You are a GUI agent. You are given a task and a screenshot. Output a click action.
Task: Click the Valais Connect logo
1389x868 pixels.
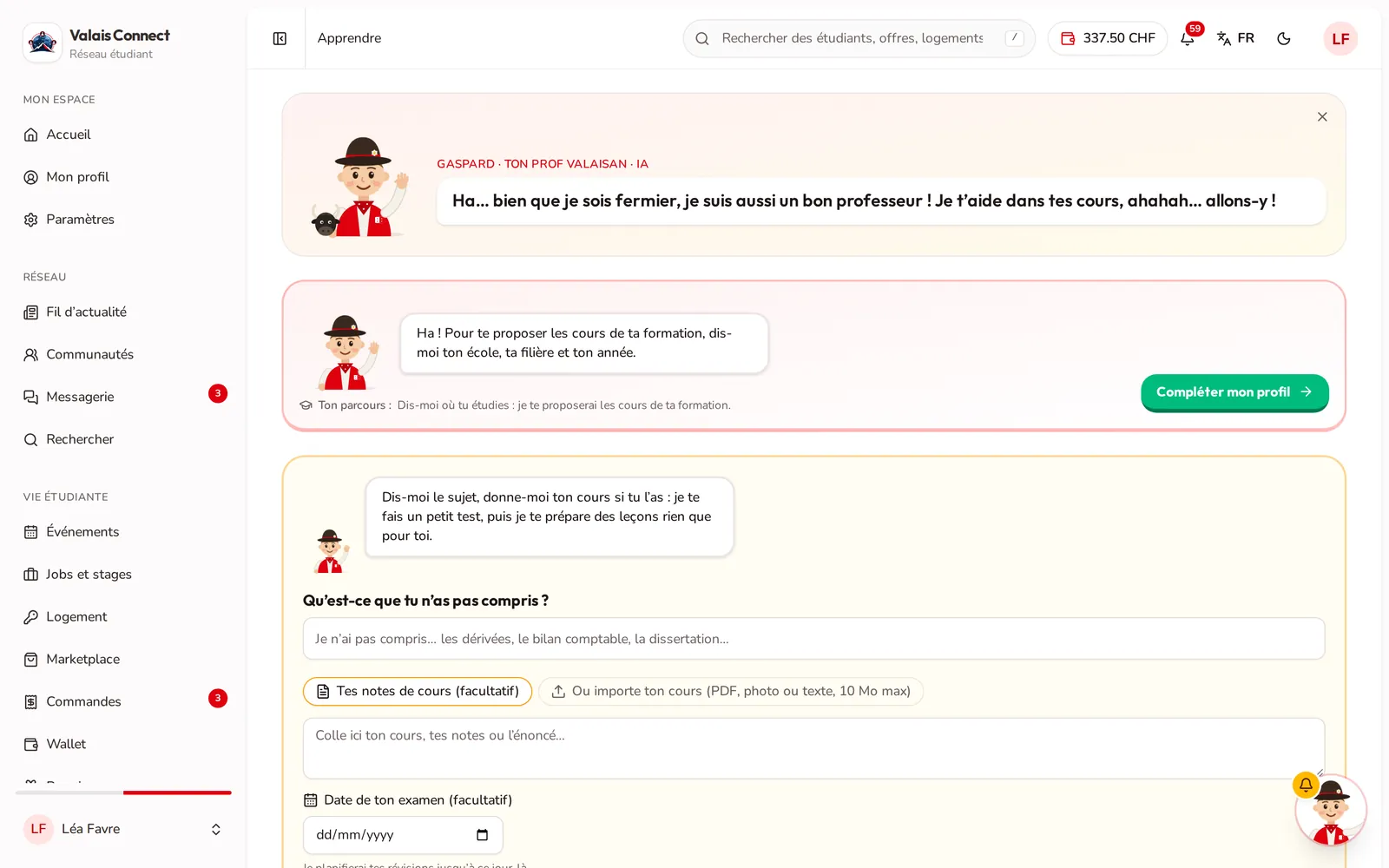click(x=42, y=42)
